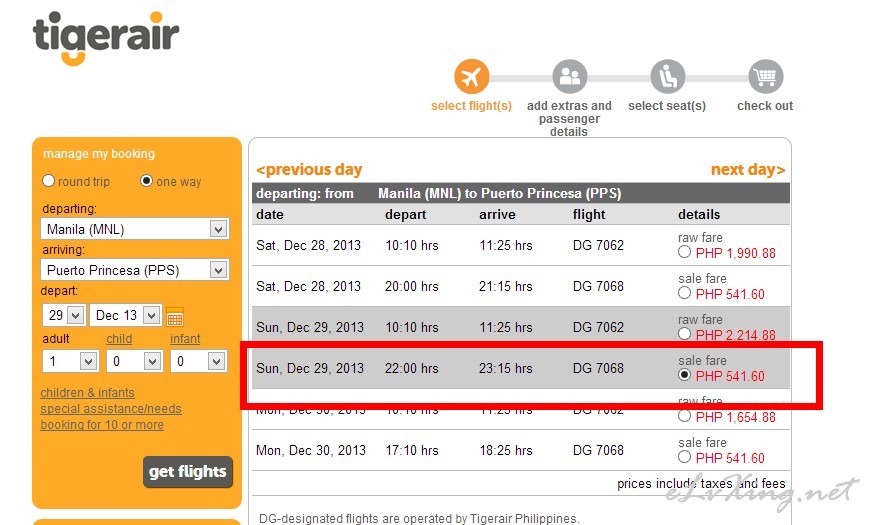Open the calendar date picker icon
870x525 pixels.
pos(175,318)
